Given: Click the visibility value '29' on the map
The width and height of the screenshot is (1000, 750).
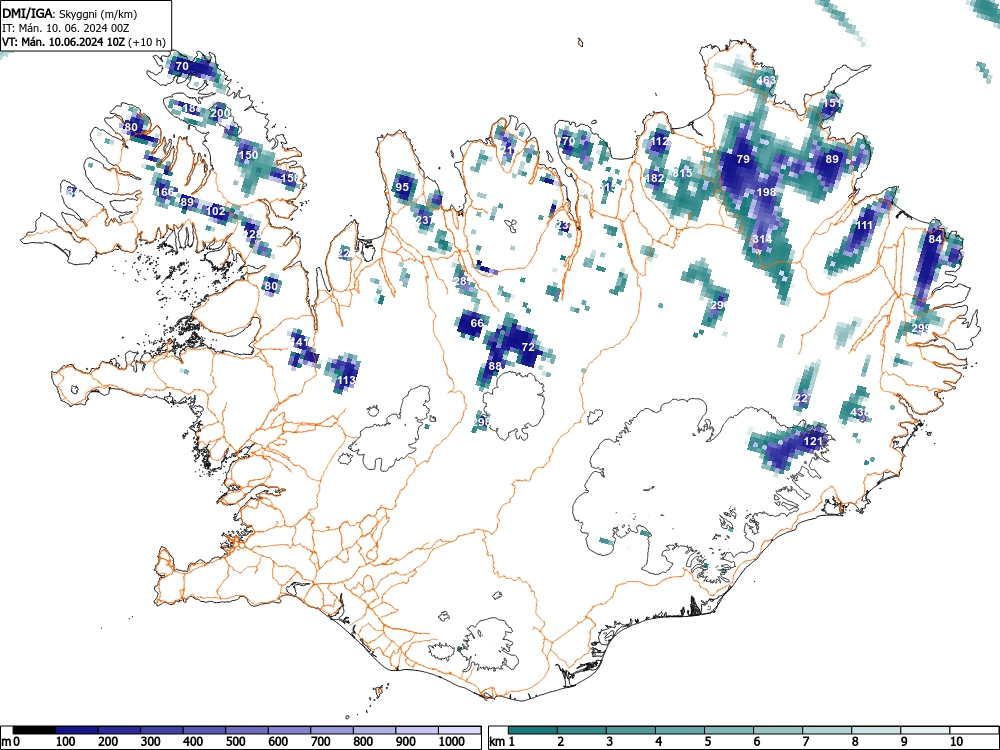Looking at the screenshot, I should [717, 305].
